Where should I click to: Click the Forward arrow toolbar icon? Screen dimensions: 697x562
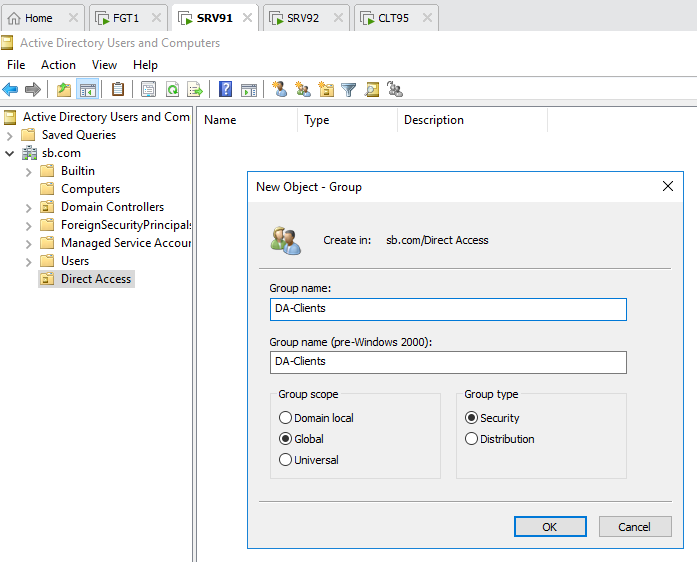[x=33, y=89]
